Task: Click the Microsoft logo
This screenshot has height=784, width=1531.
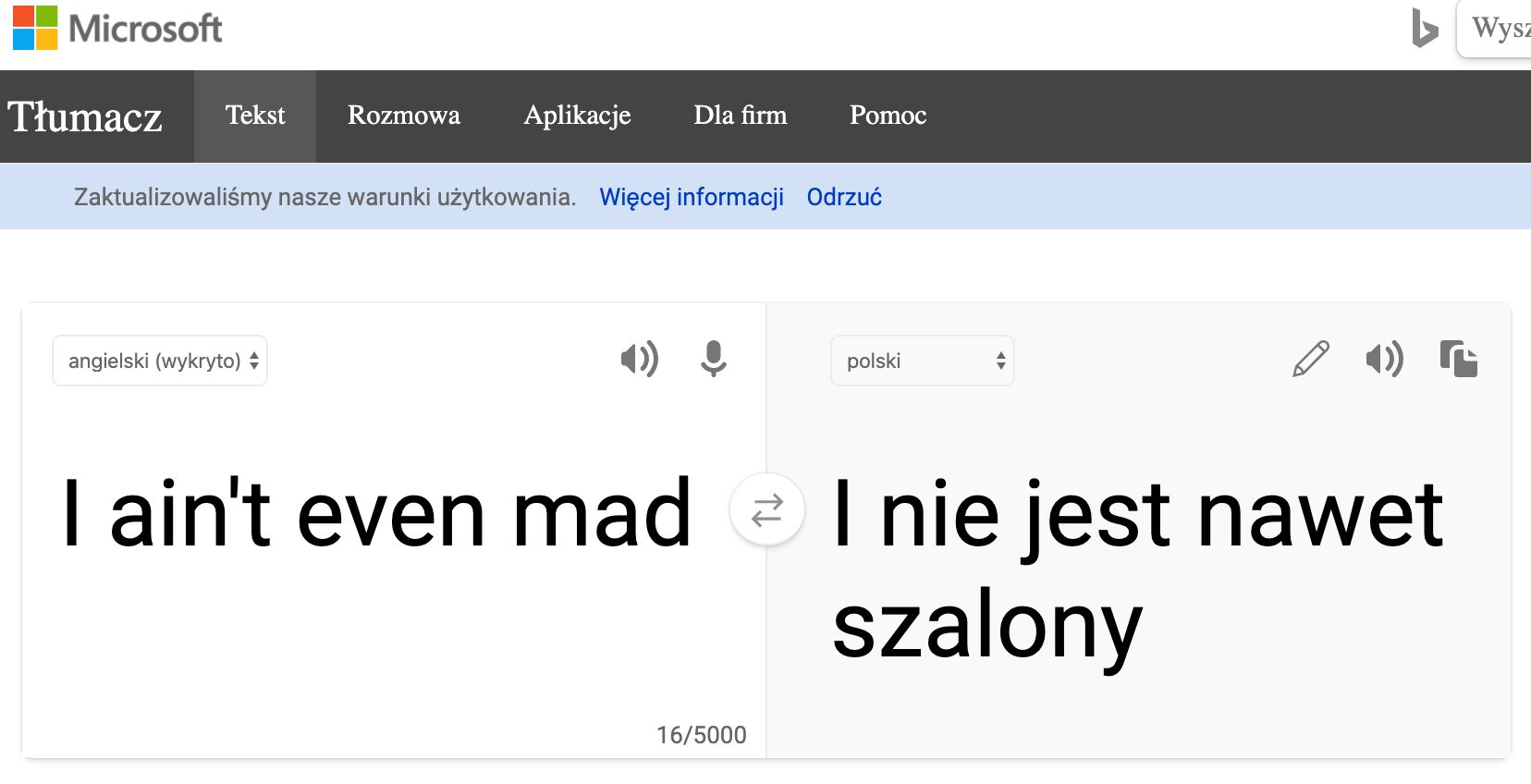Action: click(116, 28)
